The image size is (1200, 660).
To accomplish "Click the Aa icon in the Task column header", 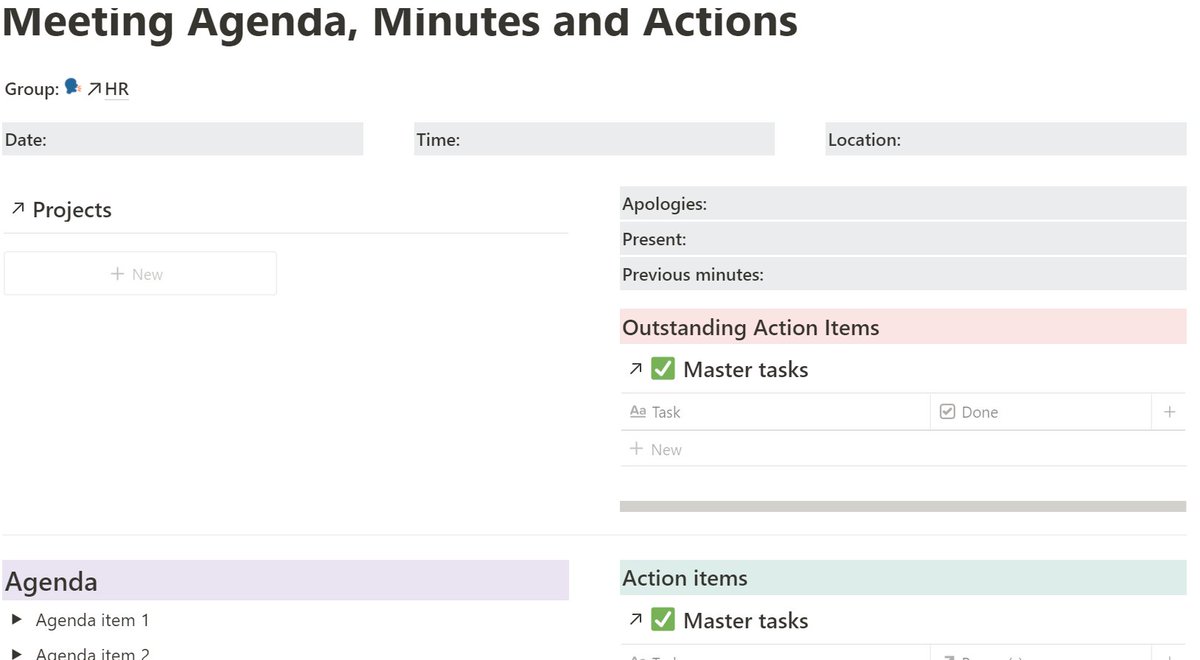I will (639, 411).
